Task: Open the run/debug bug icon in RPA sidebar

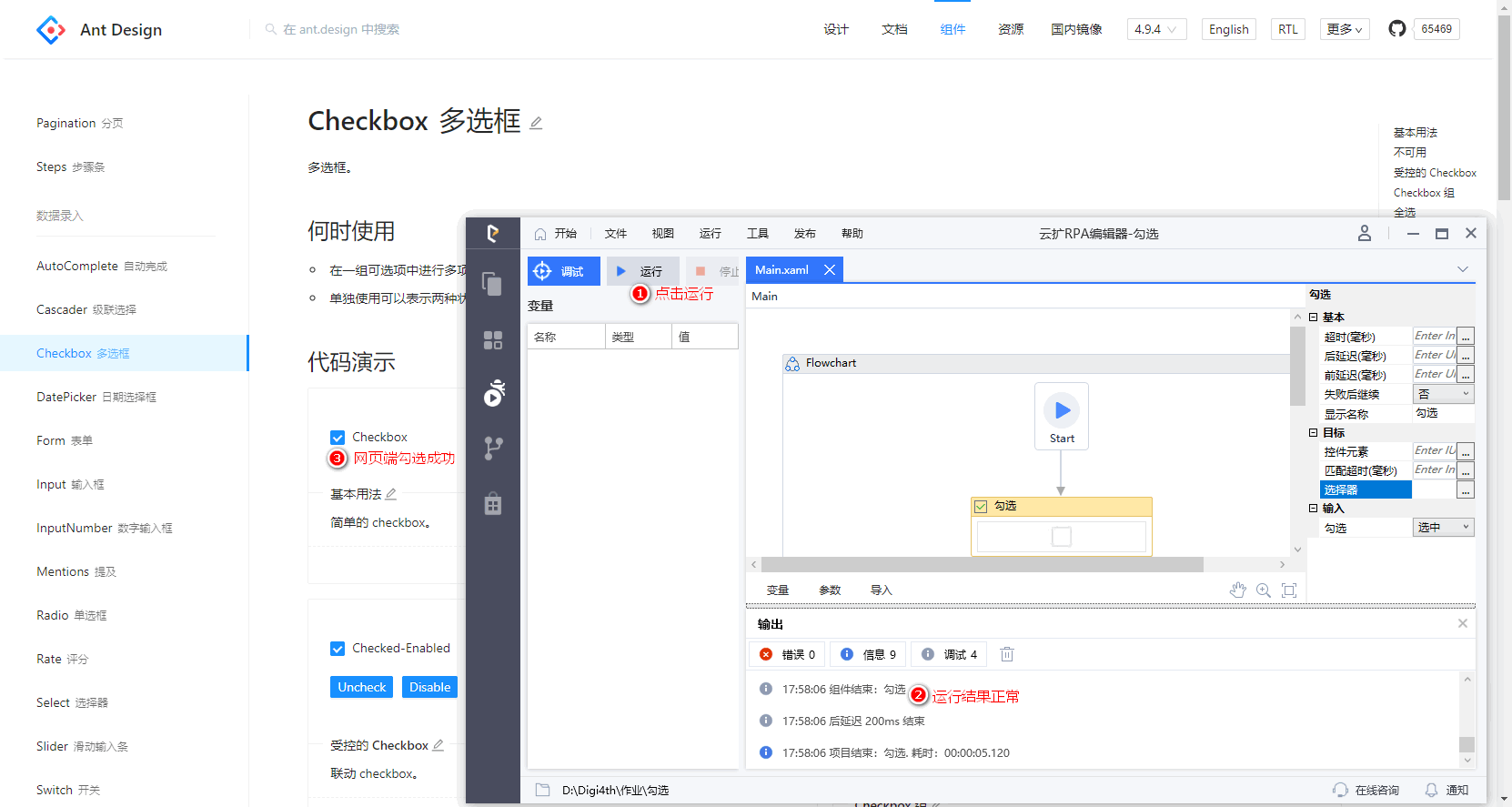Action: (493, 393)
